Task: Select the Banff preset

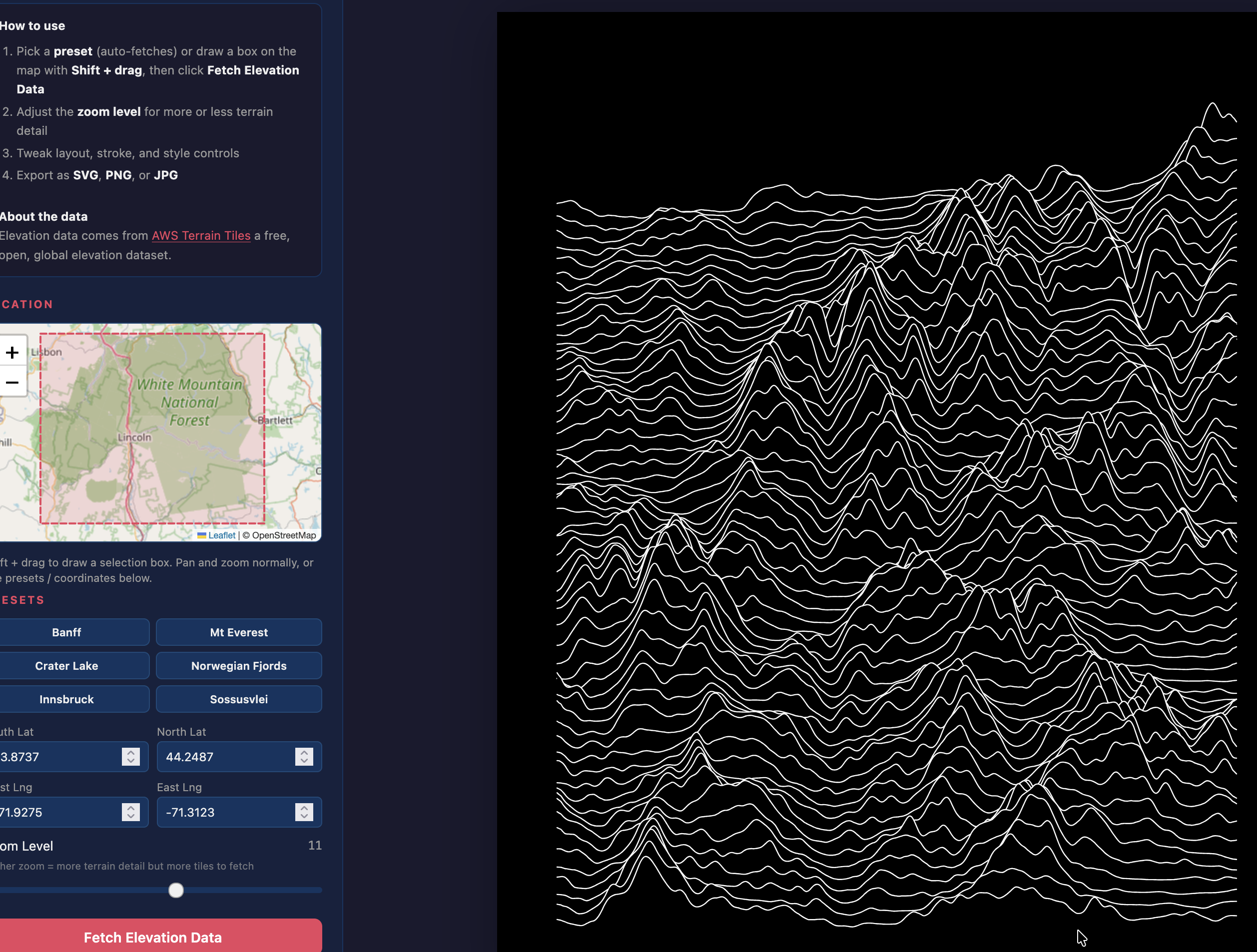Action: click(66, 632)
